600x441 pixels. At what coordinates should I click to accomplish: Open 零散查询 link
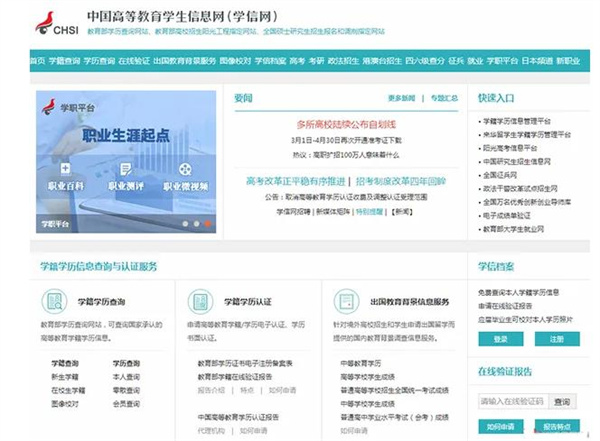(x=126, y=390)
